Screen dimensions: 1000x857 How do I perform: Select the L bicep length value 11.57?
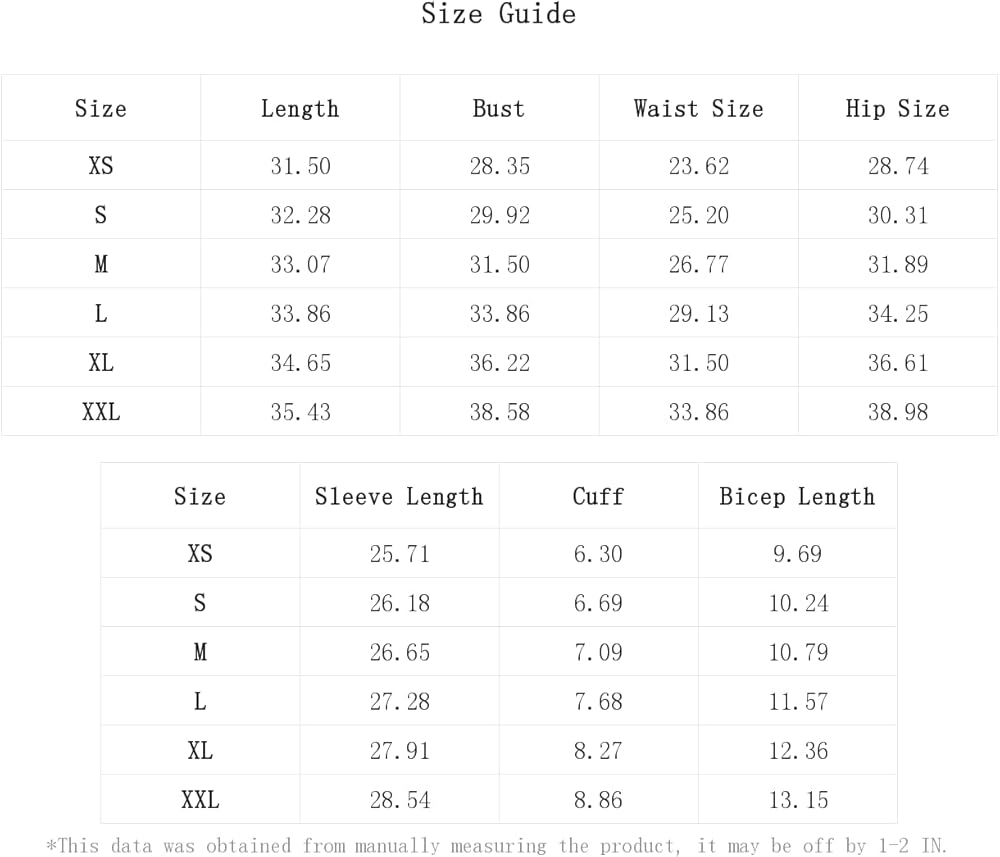(x=798, y=702)
